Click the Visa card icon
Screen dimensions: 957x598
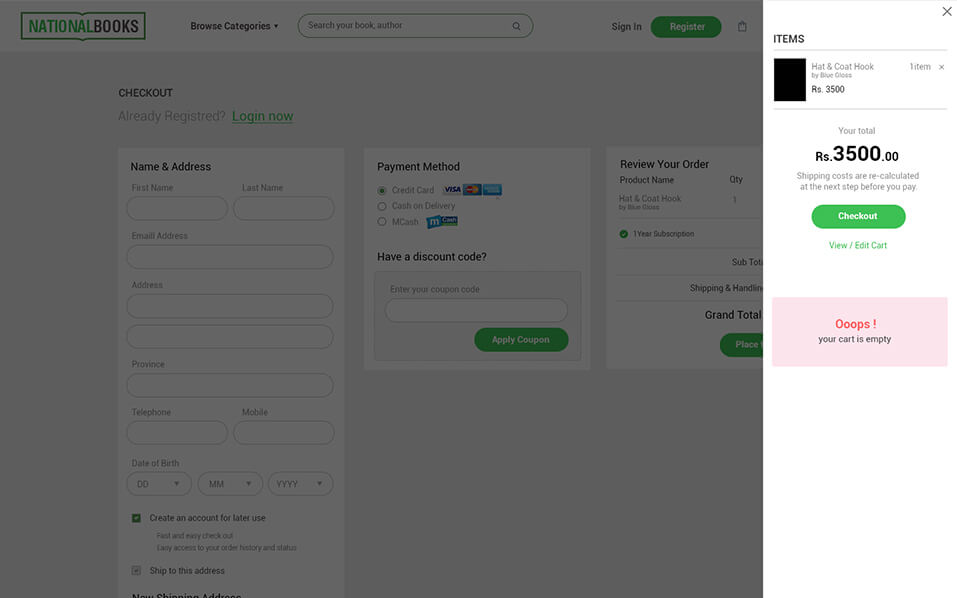pyautogui.click(x=452, y=190)
